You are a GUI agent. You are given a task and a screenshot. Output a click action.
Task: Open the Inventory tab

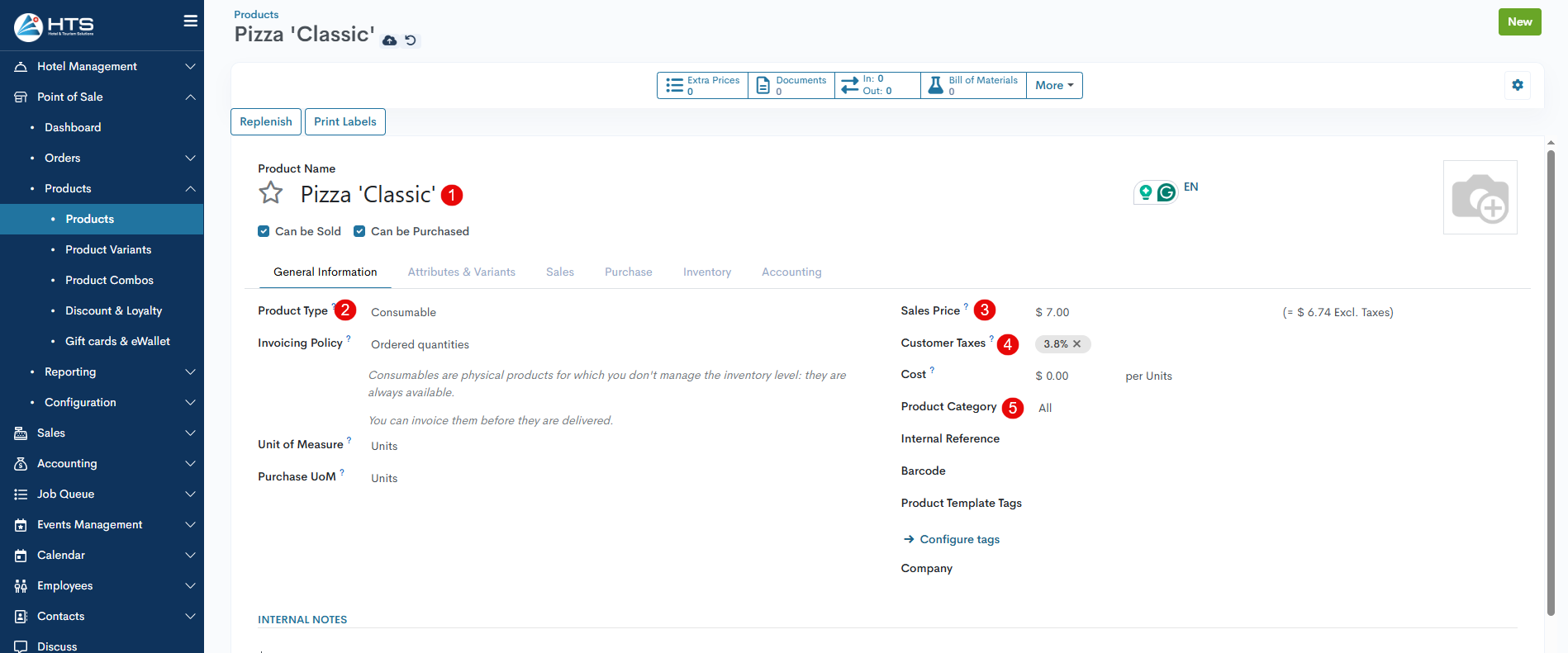point(706,272)
